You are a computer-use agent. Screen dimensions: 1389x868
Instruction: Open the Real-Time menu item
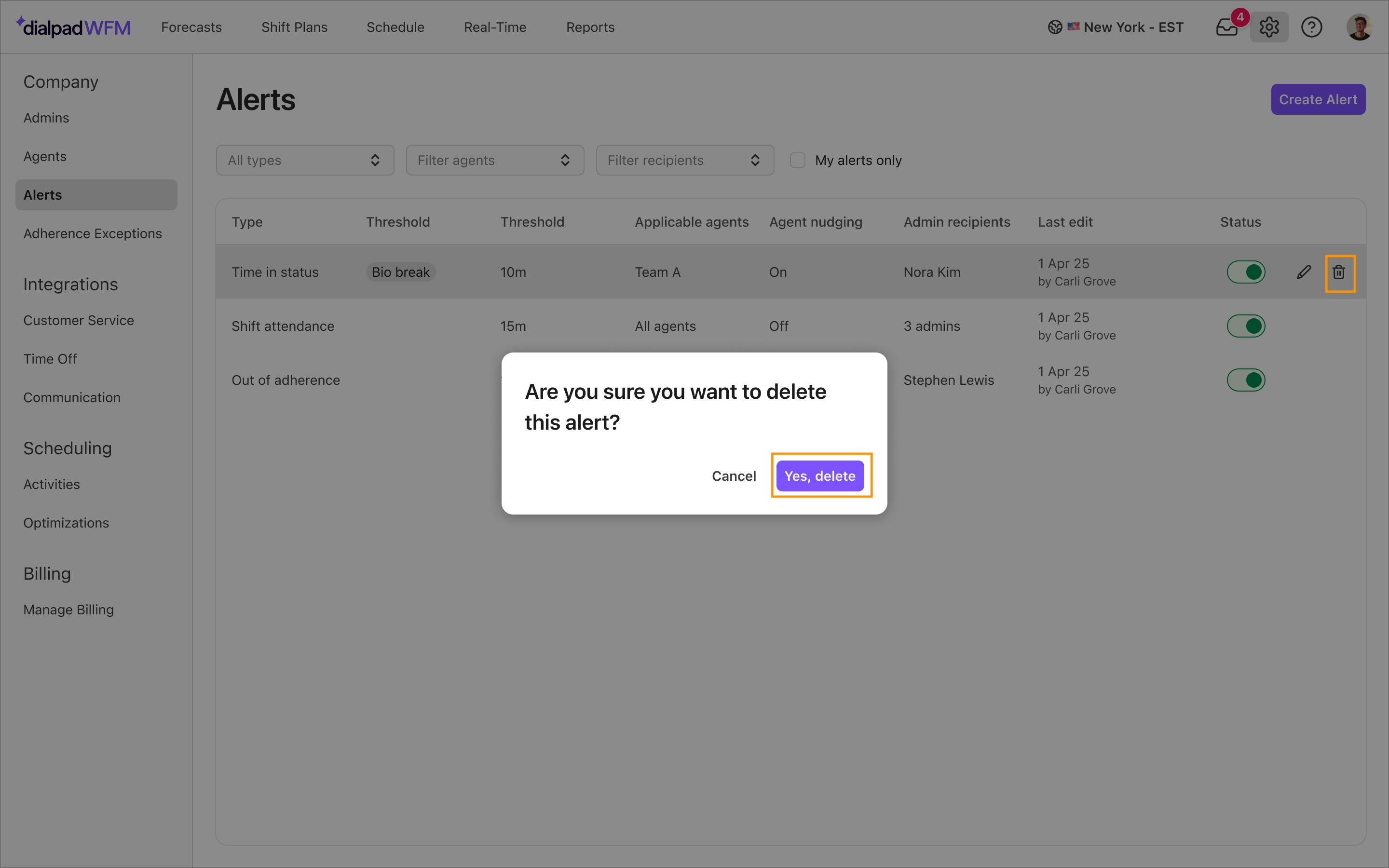click(x=495, y=27)
